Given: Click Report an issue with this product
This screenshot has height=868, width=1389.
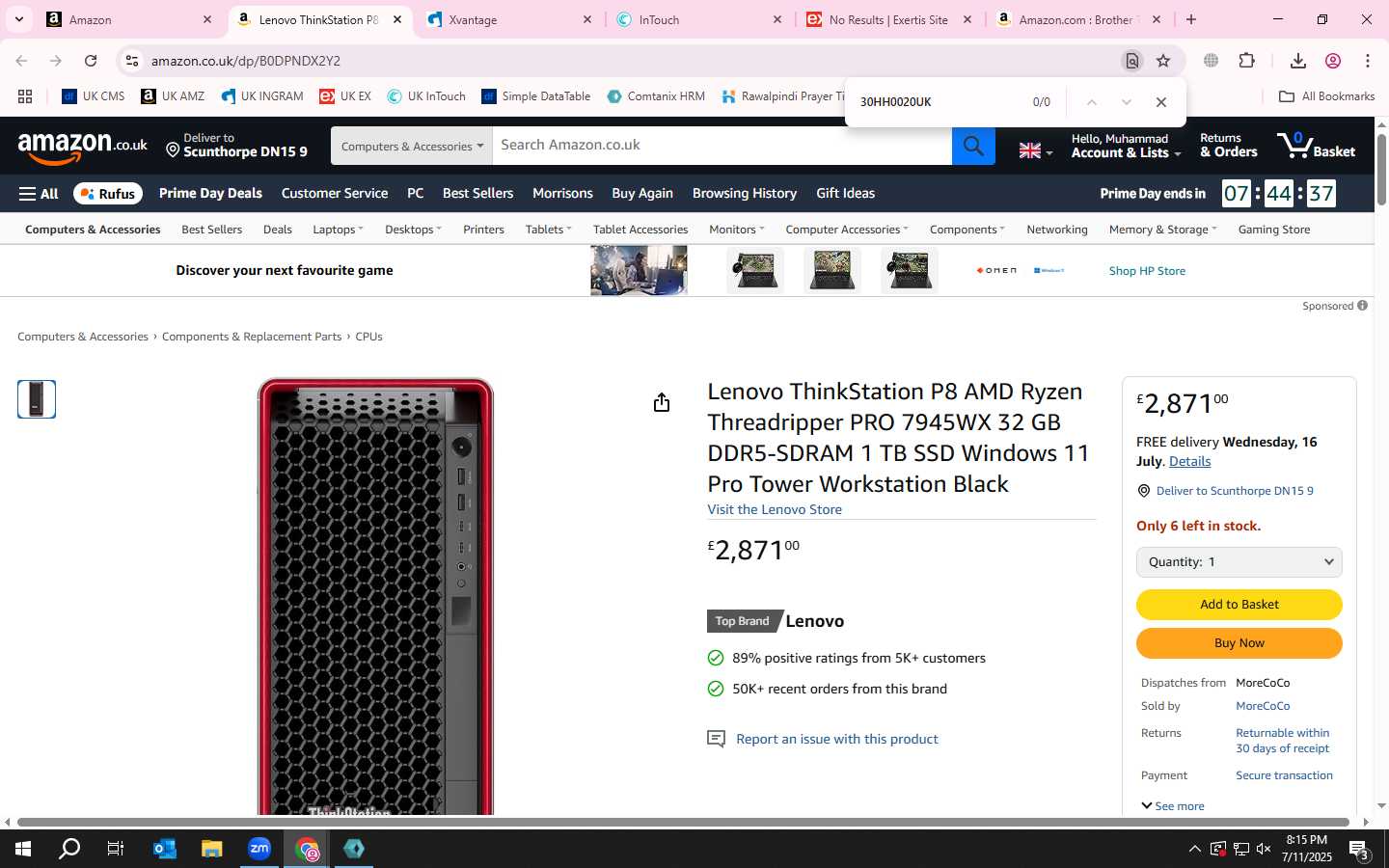Looking at the screenshot, I should 836,739.
